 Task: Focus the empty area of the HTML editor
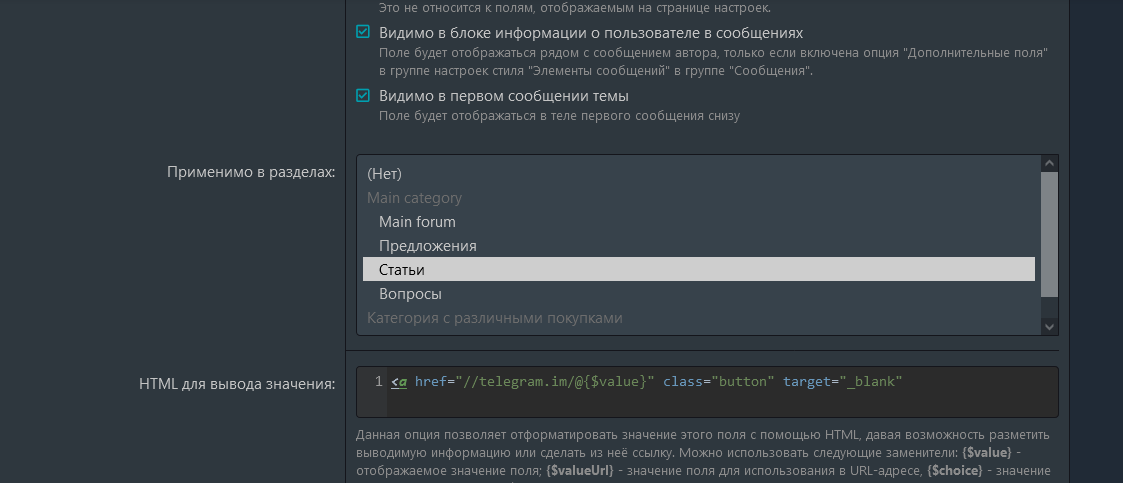pyautogui.click(x=720, y=405)
